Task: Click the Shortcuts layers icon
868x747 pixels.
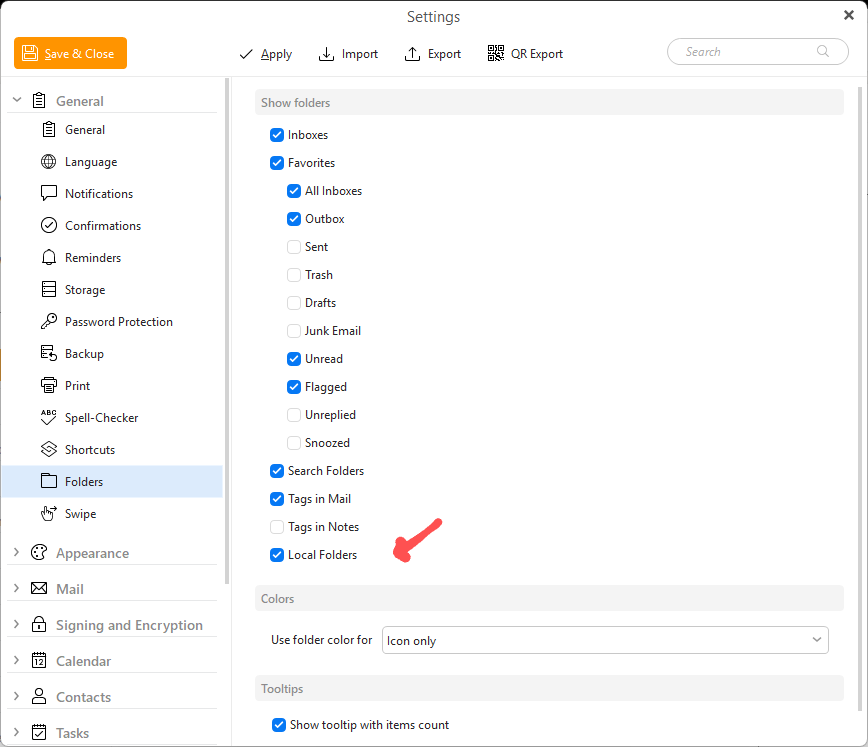Action: [x=49, y=449]
